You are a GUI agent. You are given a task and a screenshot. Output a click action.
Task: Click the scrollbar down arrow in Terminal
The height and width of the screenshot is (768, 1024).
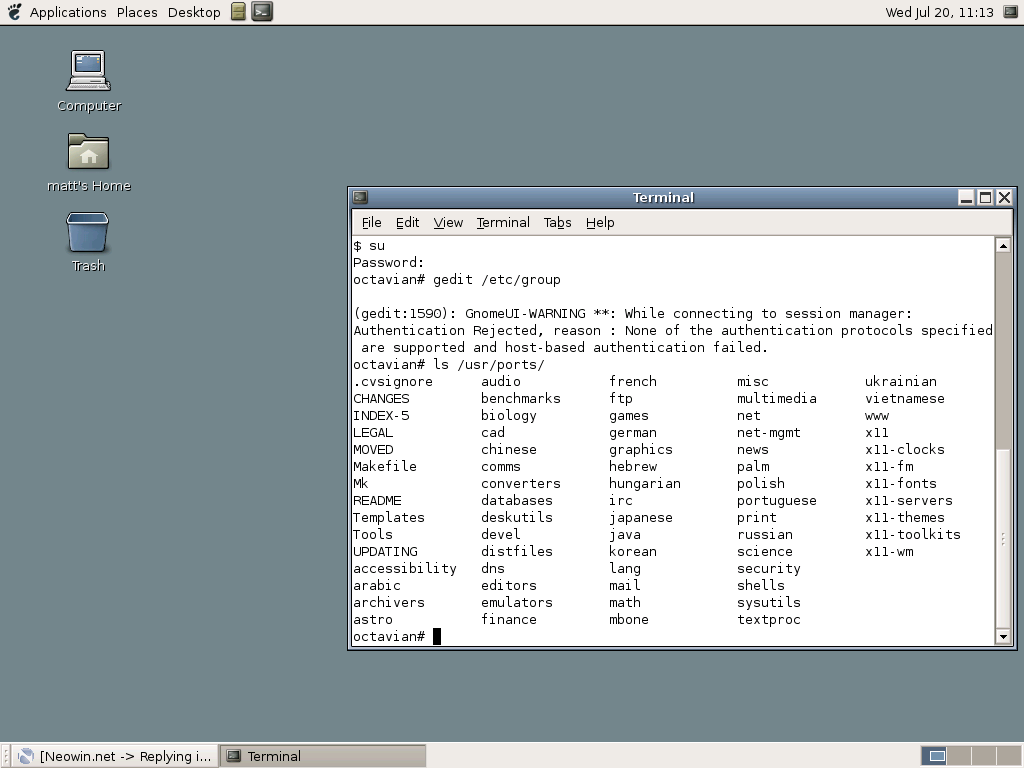[x=1003, y=636]
